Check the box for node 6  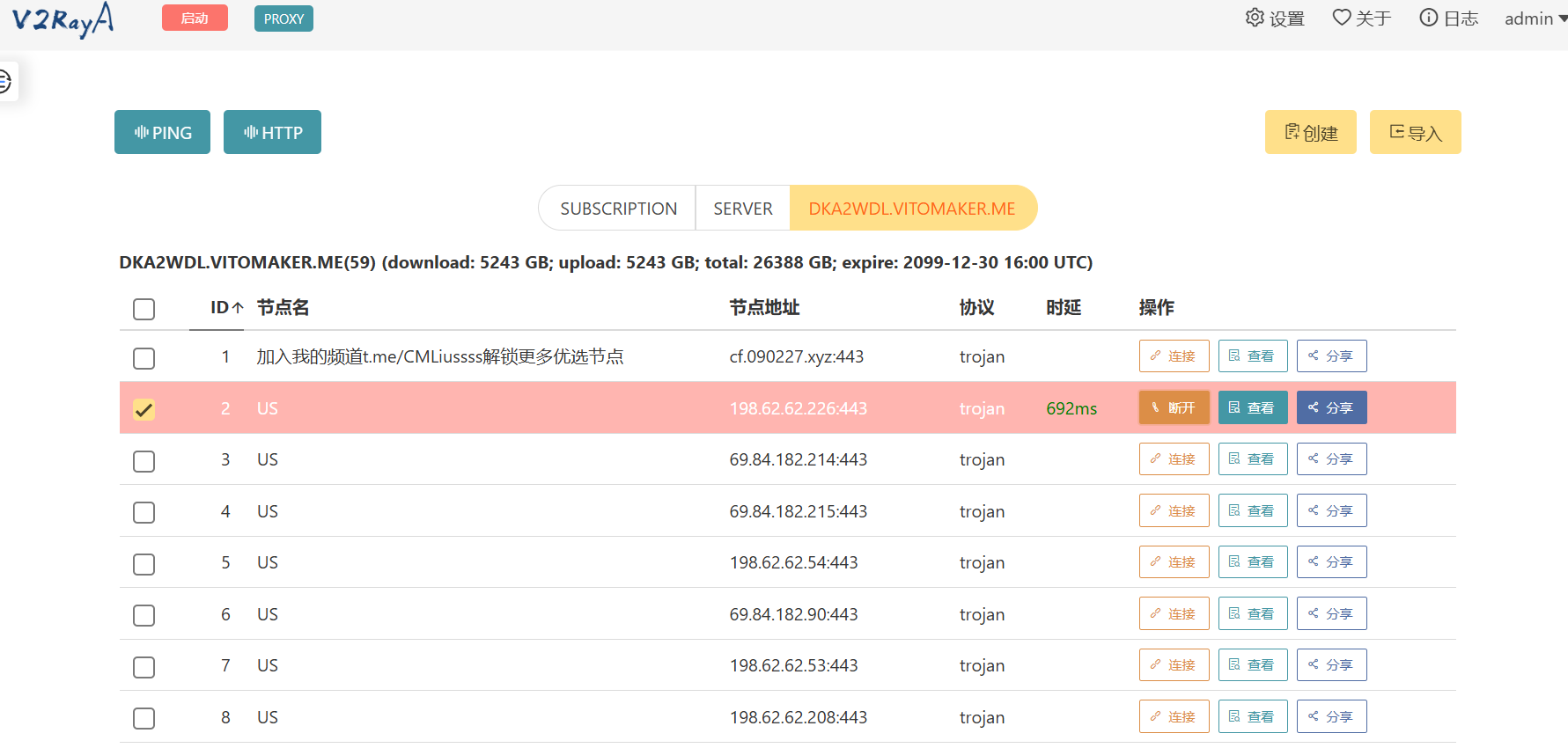144,615
